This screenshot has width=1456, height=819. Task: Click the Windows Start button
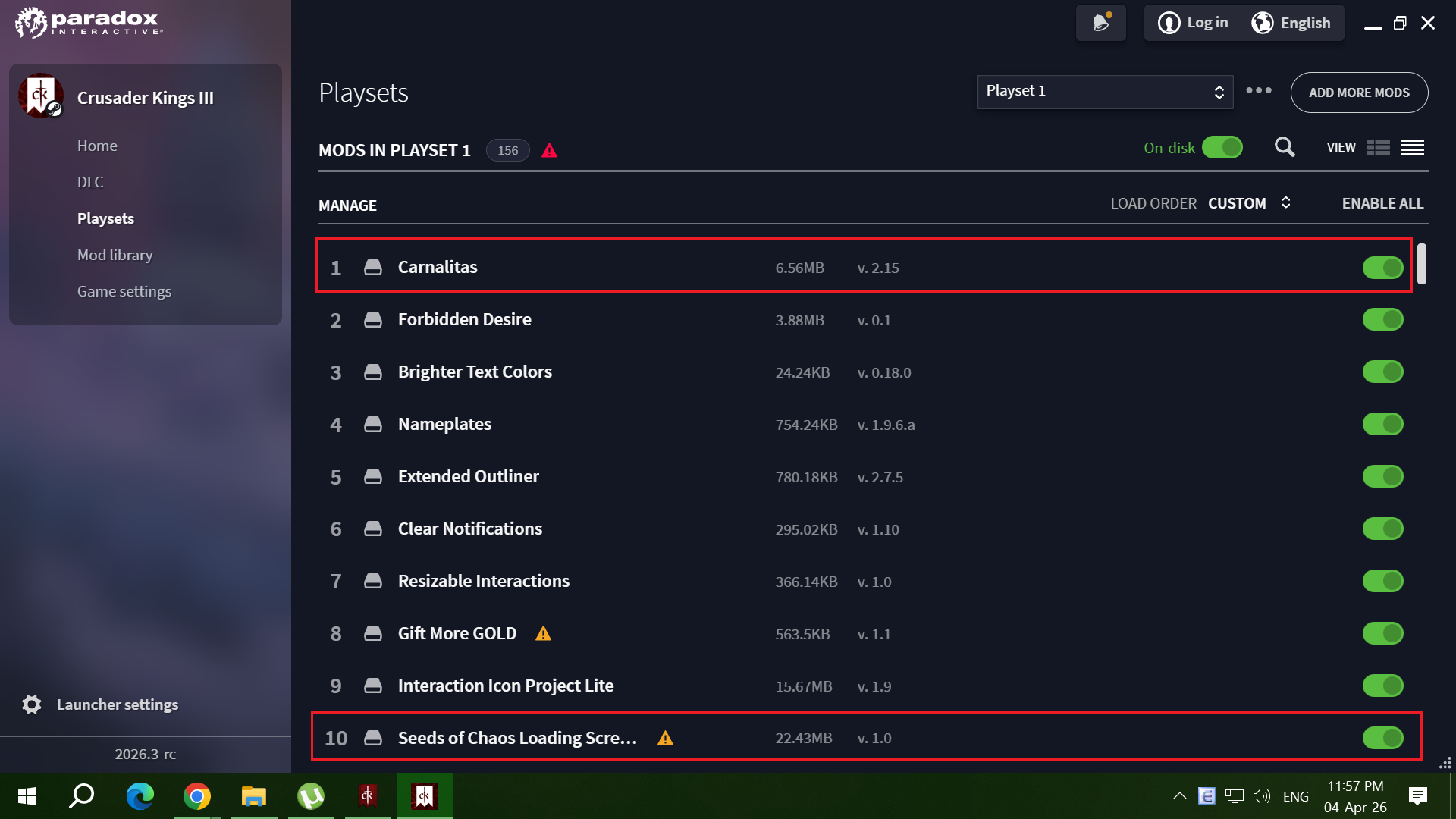[27, 796]
